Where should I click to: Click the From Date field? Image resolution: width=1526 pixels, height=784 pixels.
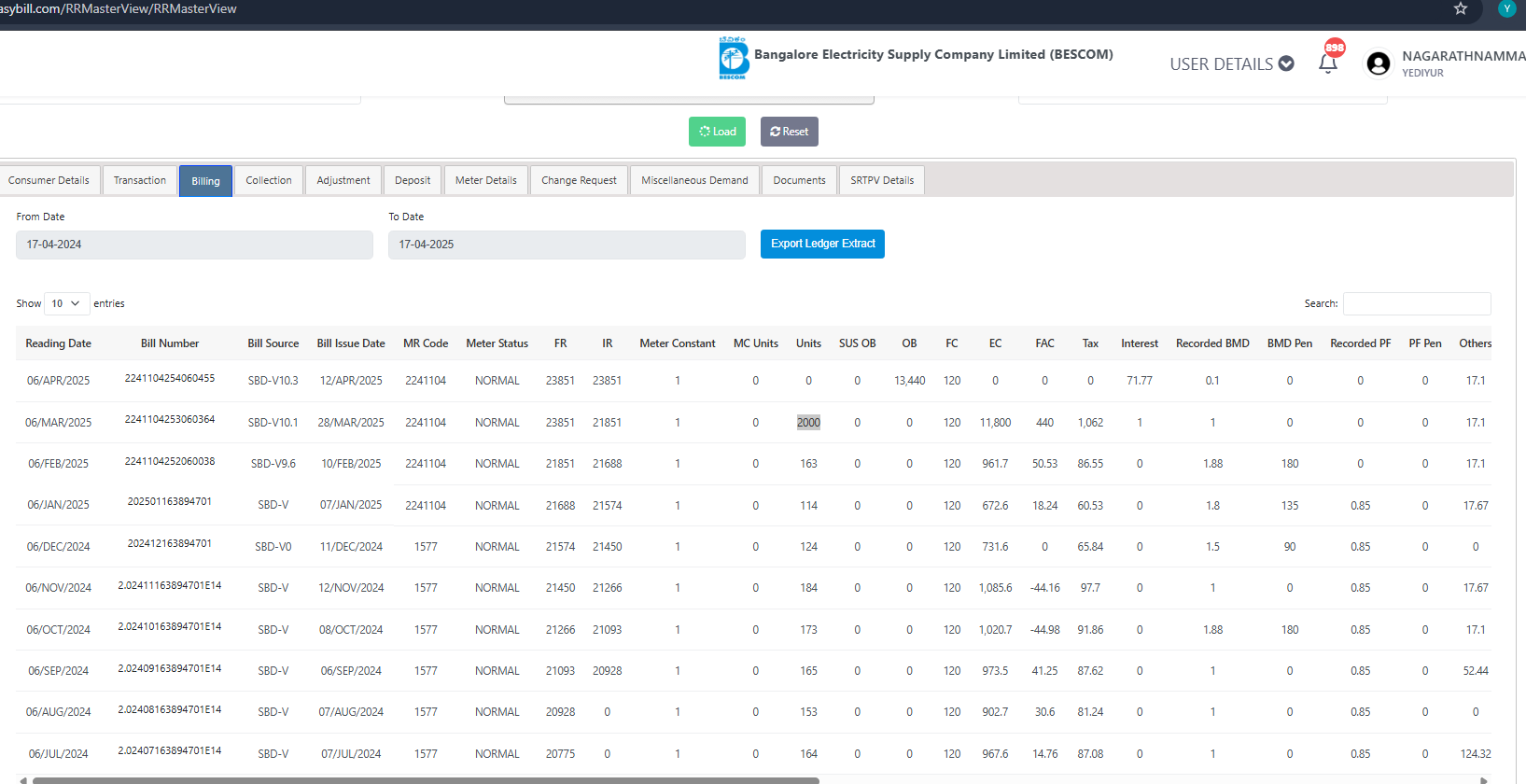tap(194, 245)
